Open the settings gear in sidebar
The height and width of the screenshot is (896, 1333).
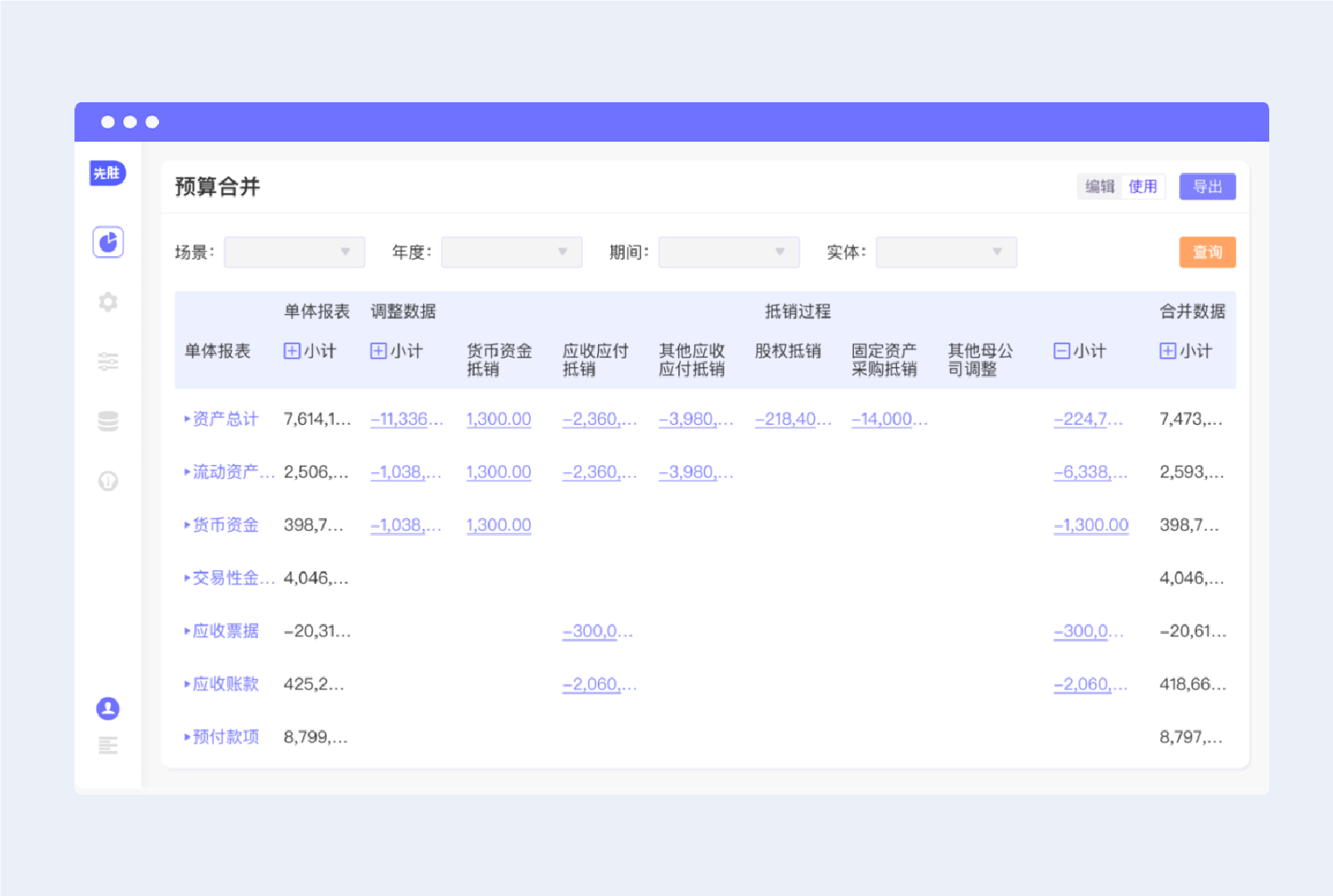[108, 302]
